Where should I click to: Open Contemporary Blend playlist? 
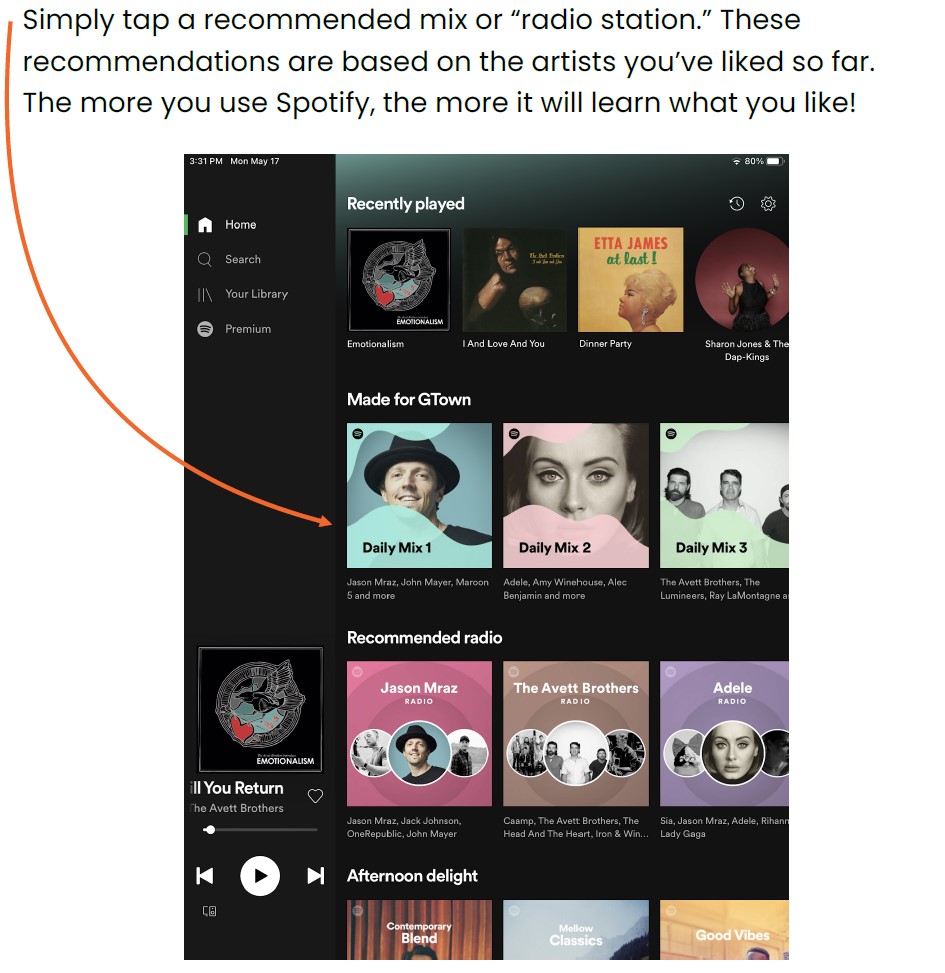[x=419, y=930]
